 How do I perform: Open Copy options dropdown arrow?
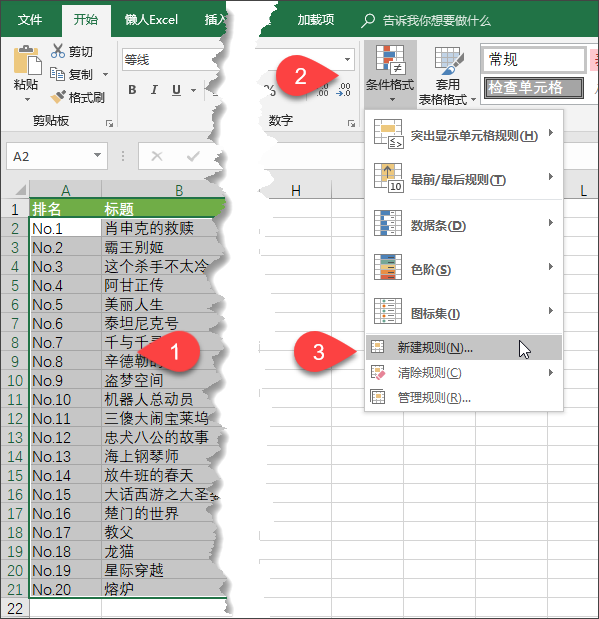coord(105,74)
